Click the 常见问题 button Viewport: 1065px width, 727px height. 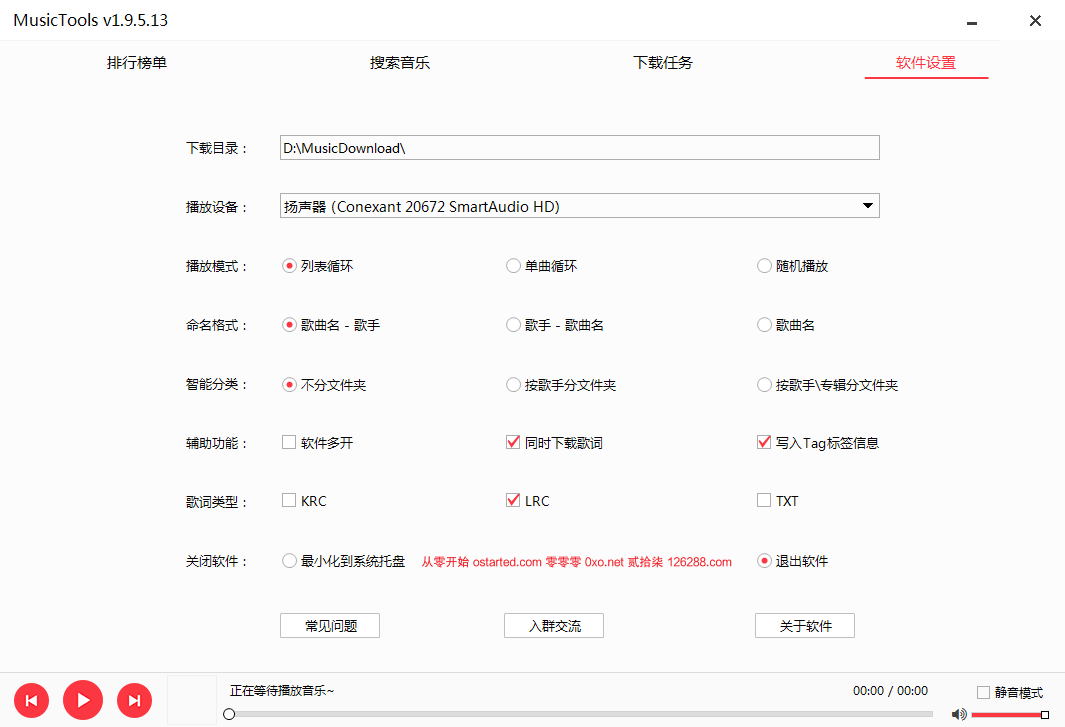(x=330, y=626)
